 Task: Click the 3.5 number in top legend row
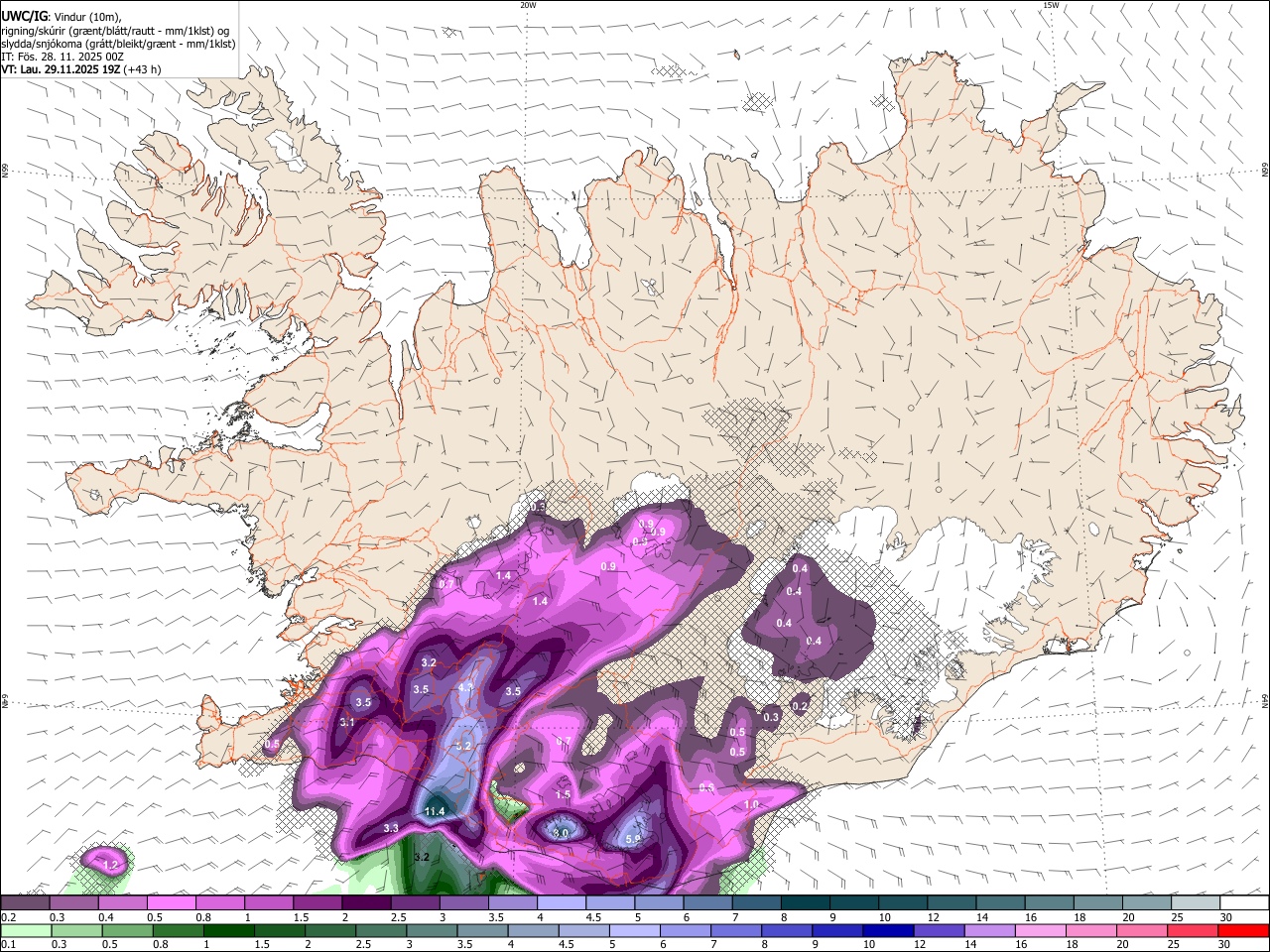pyautogui.click(x=496, y=916)
